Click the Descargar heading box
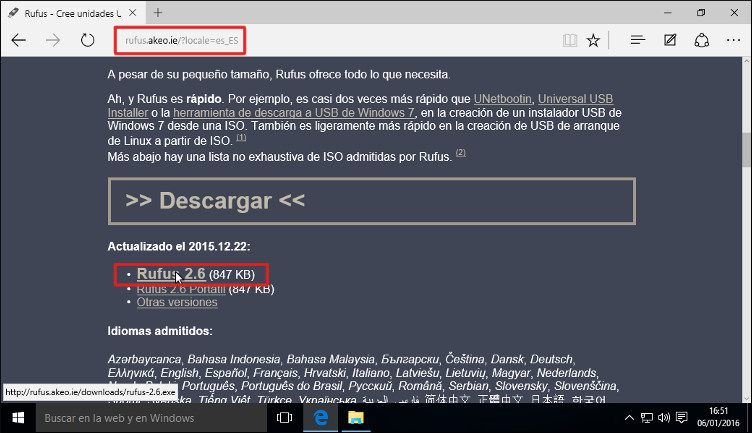This screenshot has height=433, width=752. tap(372, 201)
